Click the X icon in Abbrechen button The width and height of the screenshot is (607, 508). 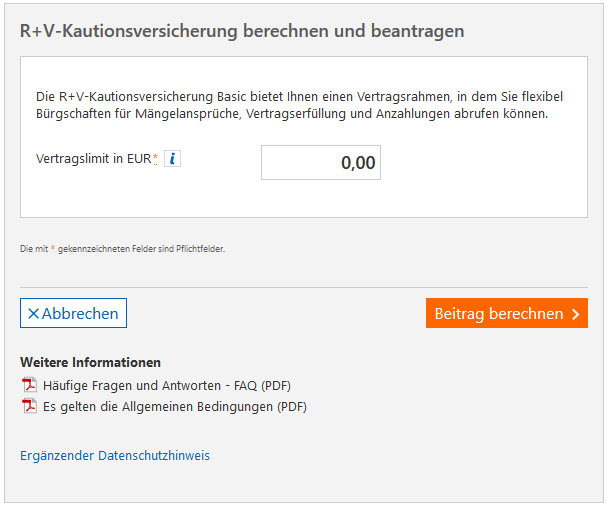33,314
